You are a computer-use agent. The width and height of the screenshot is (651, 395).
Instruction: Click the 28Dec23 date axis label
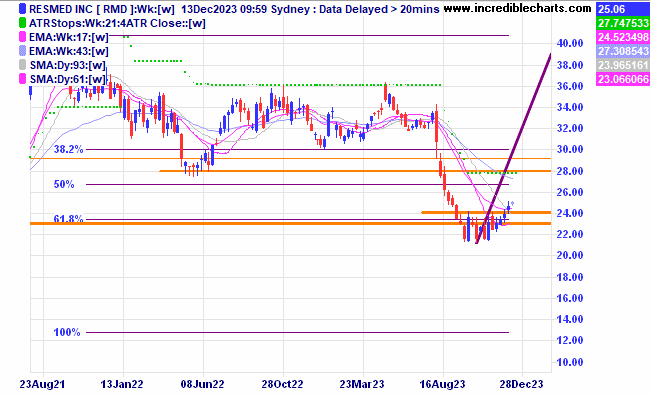click(521, 384)
